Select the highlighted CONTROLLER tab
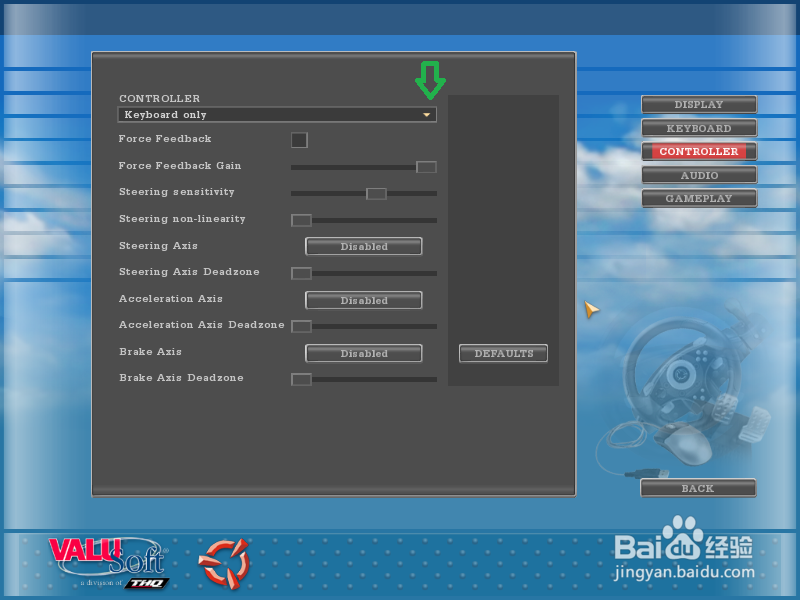This screenshot has width=800, height=600. click(x=699, y=152)
